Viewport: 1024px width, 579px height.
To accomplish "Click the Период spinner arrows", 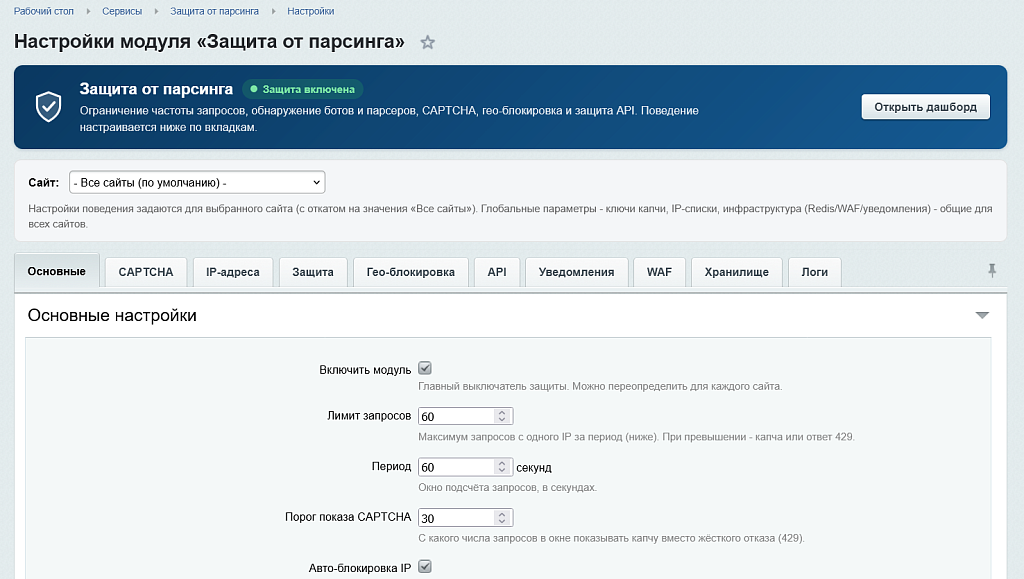I will [x=502, y=467].
